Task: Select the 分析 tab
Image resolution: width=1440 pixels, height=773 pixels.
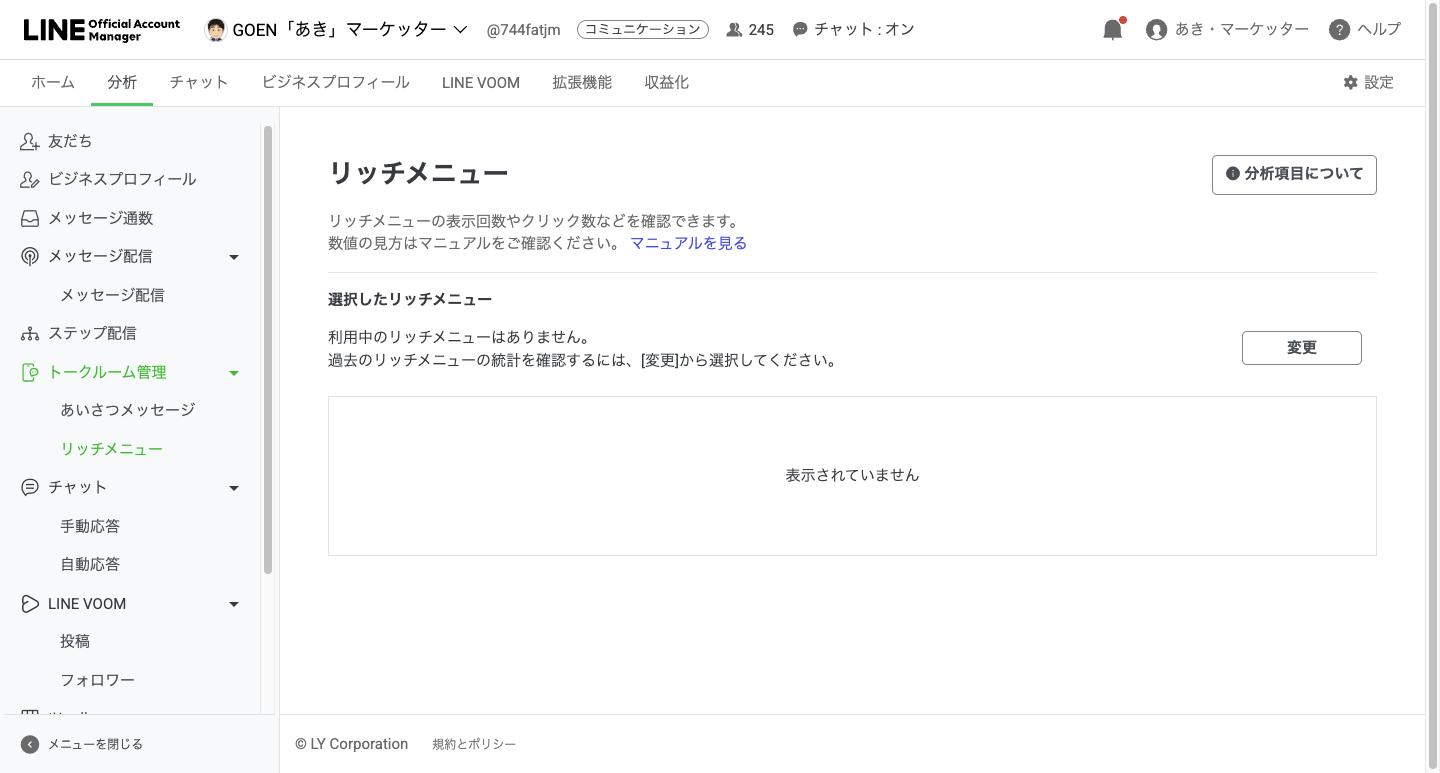Action: click(x=122, y=82)
